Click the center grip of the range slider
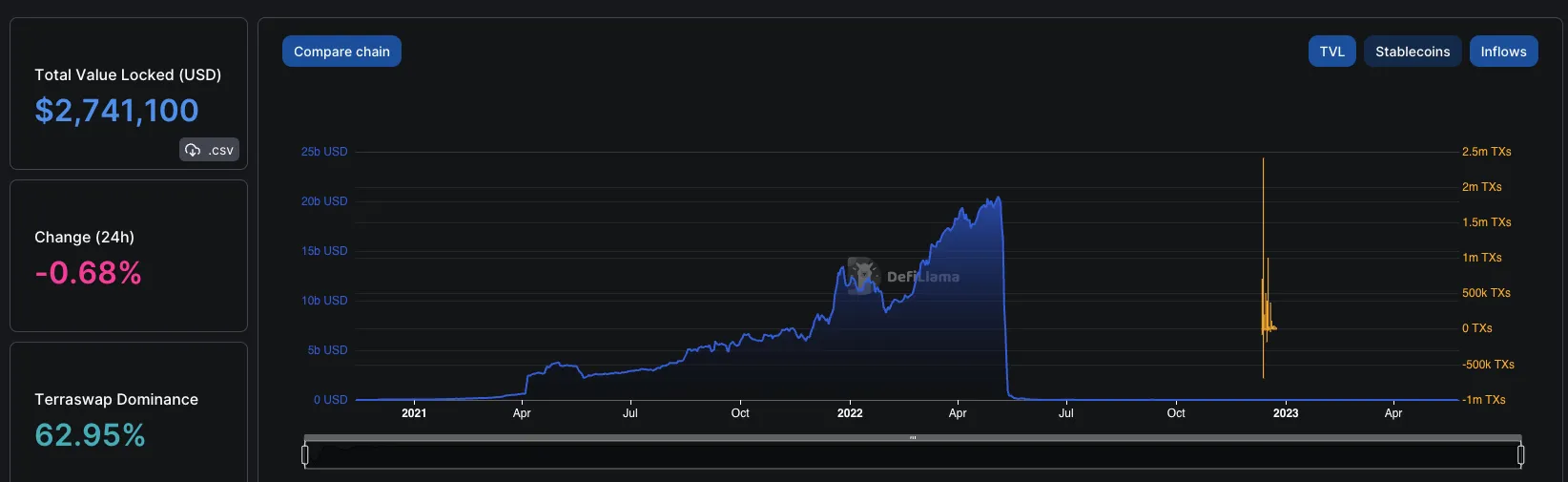 pyautogui.click(x=913, y=438)
